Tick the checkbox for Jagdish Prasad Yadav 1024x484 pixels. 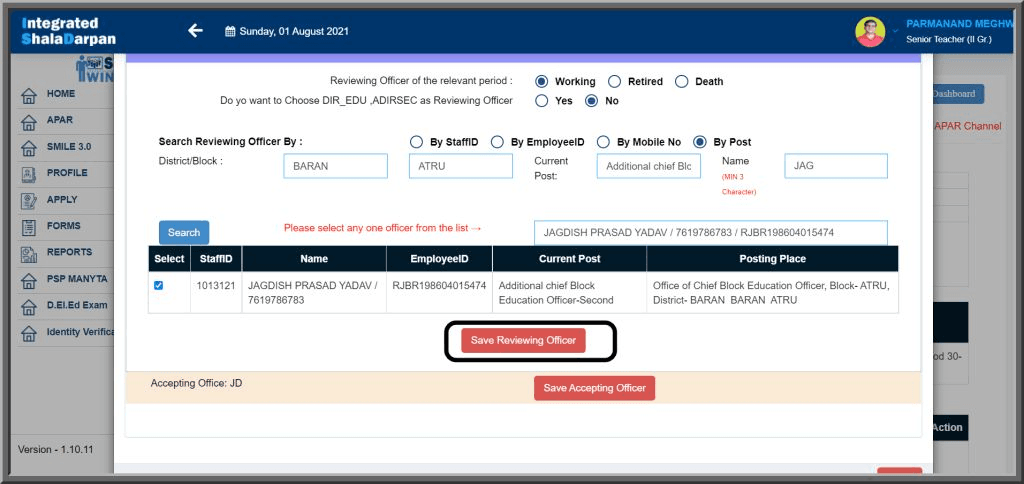coord(159,286)
